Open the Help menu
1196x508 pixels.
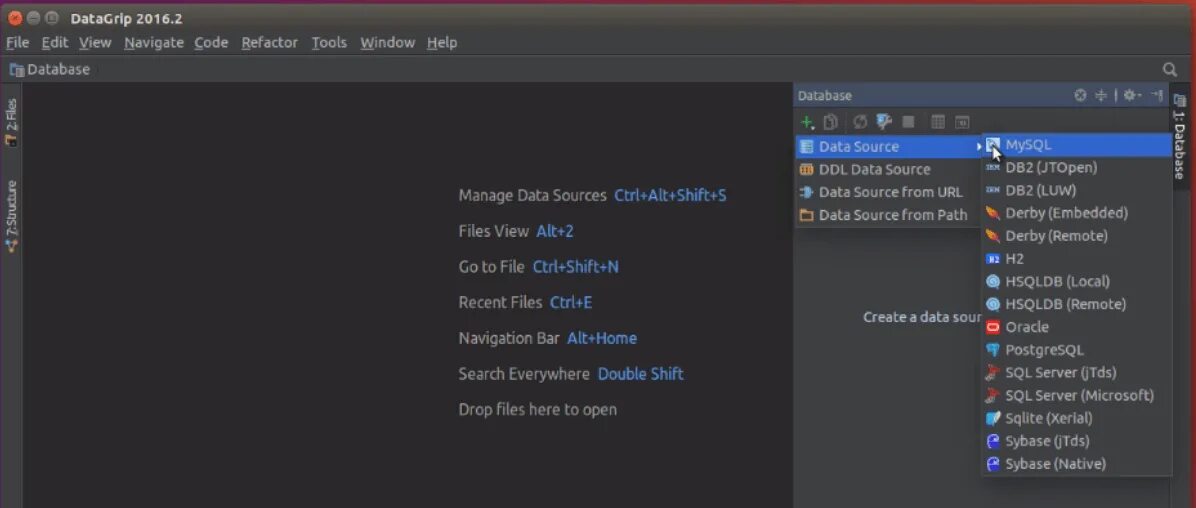click(x=442, y=43)
